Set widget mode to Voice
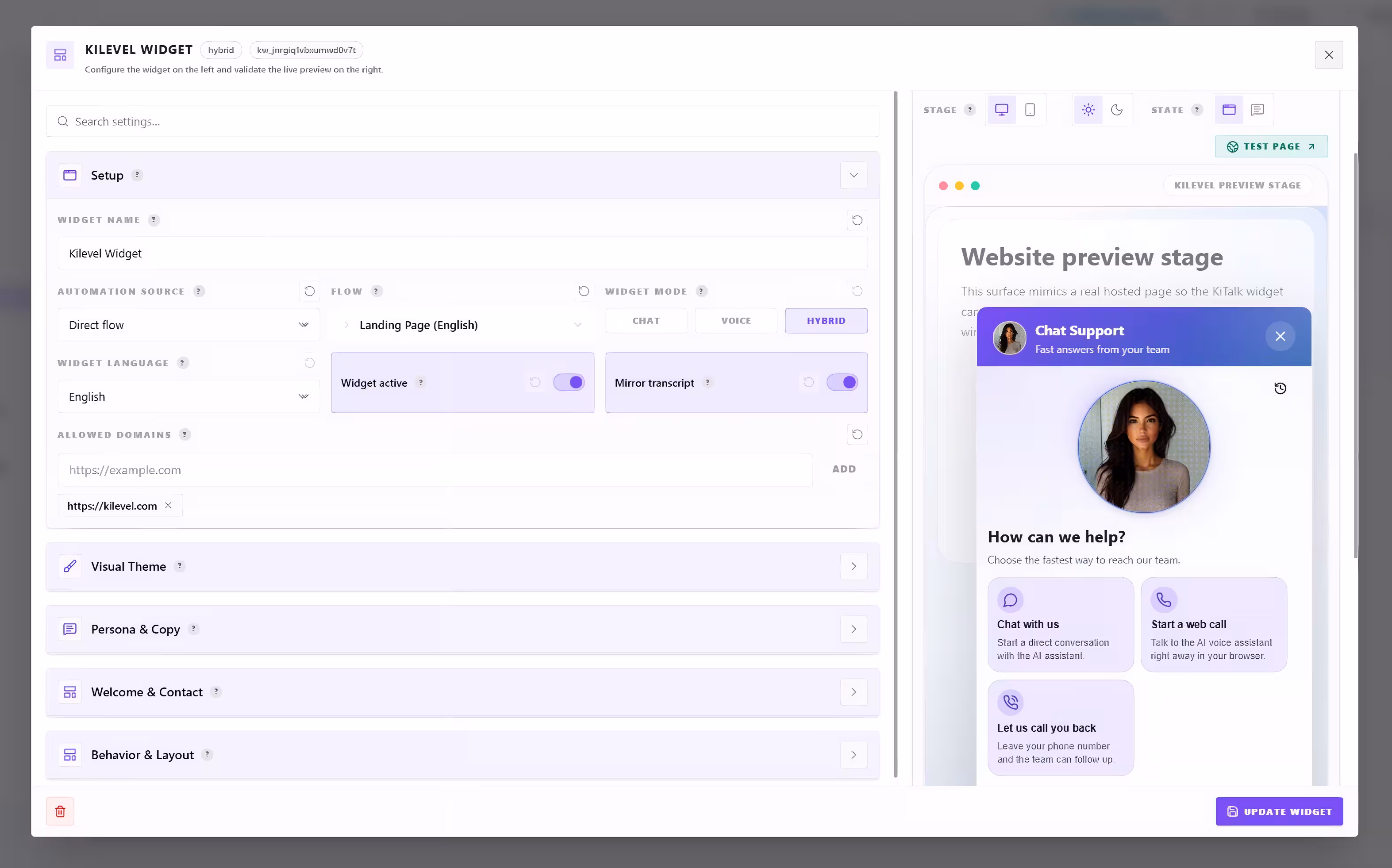1392x868 pixels. point(736,321)
